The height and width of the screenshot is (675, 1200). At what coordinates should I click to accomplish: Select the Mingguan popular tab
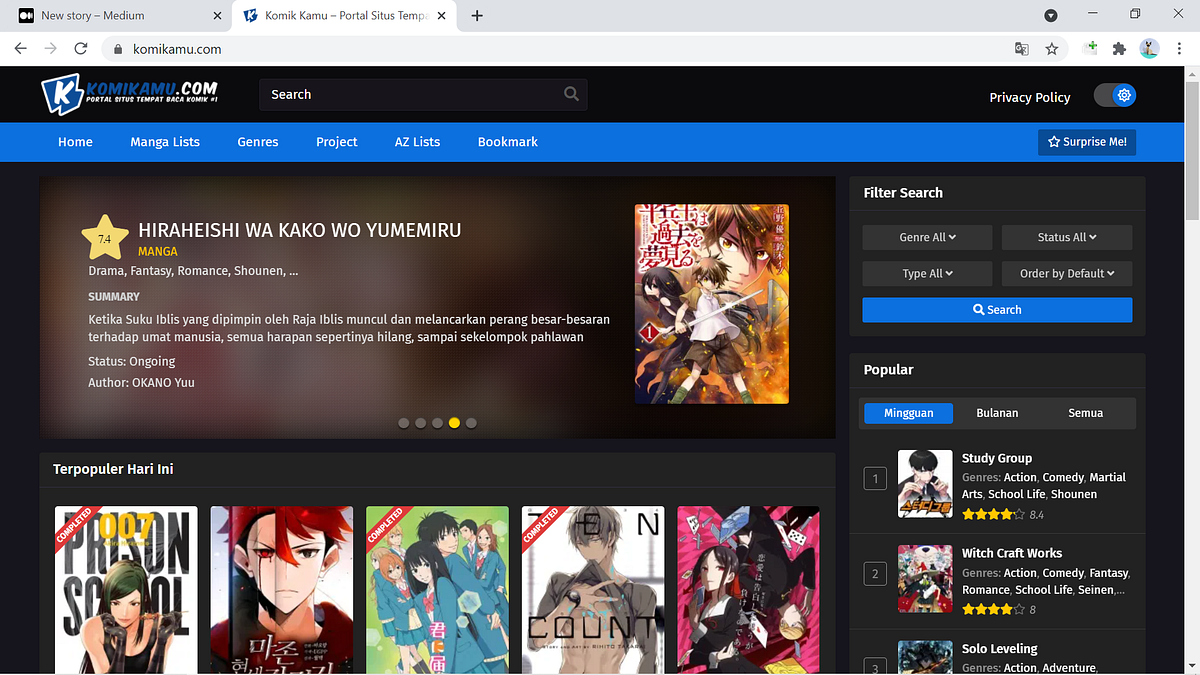pos(908,412)
